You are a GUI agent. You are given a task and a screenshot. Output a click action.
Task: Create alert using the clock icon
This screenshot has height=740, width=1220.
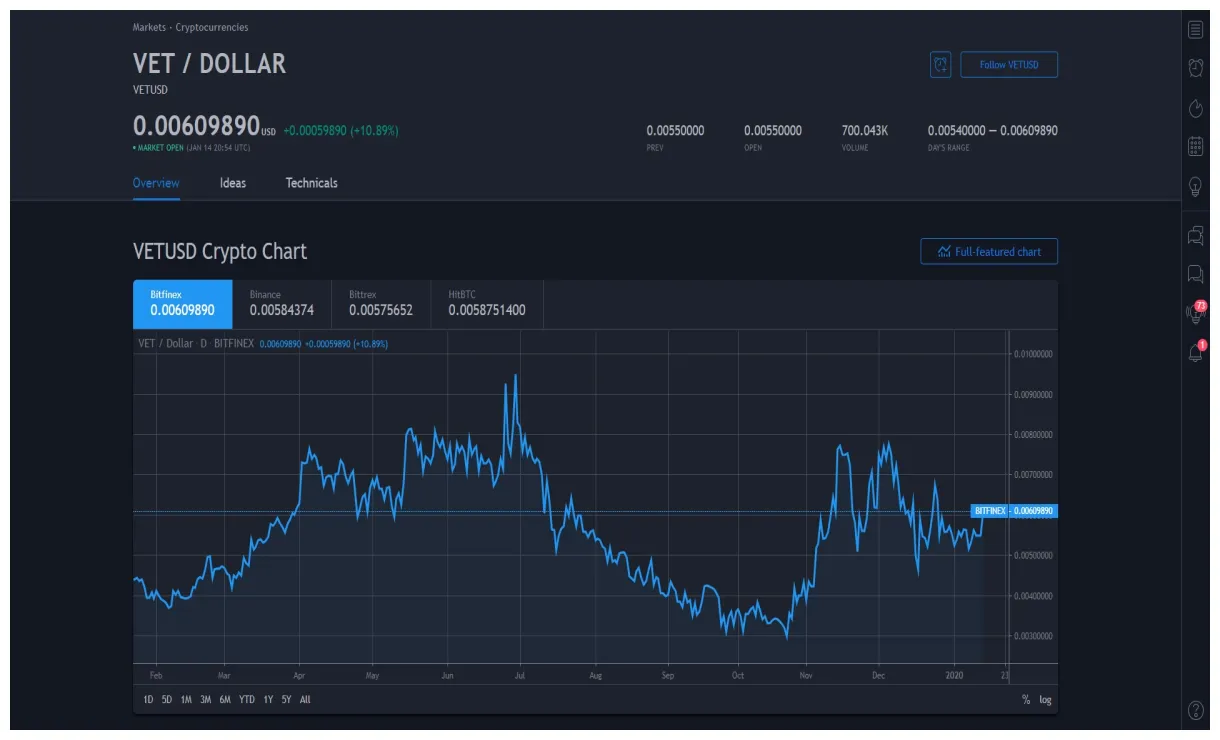pos(939,64)
